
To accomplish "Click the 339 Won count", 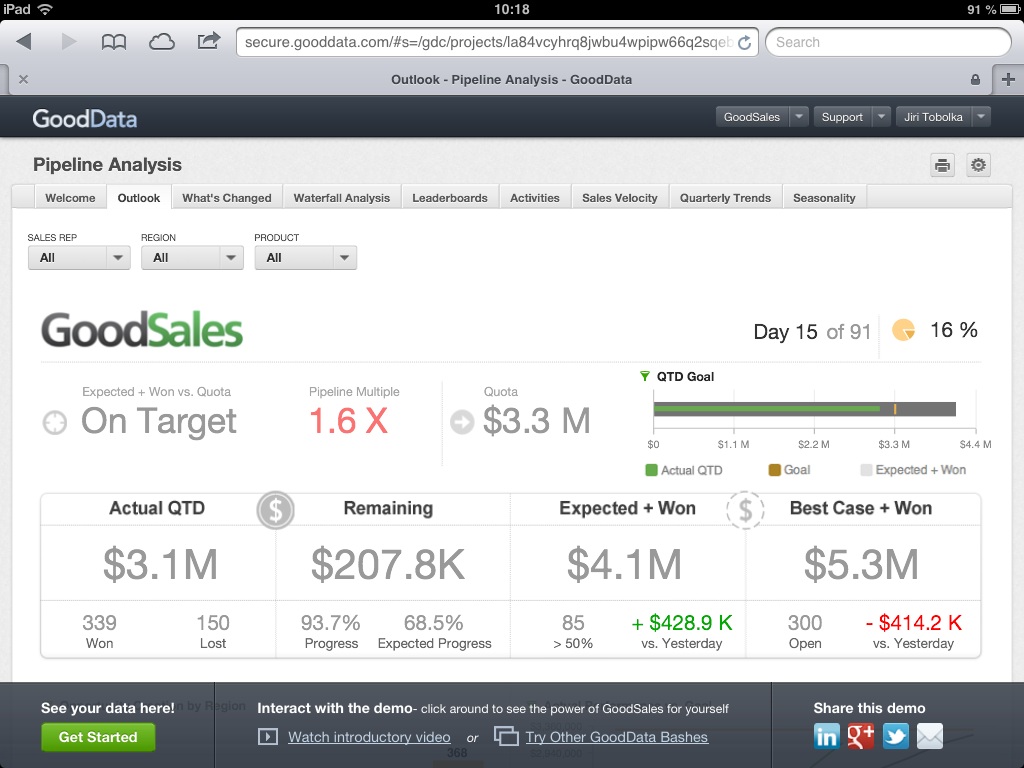I will tap(99, 623).
